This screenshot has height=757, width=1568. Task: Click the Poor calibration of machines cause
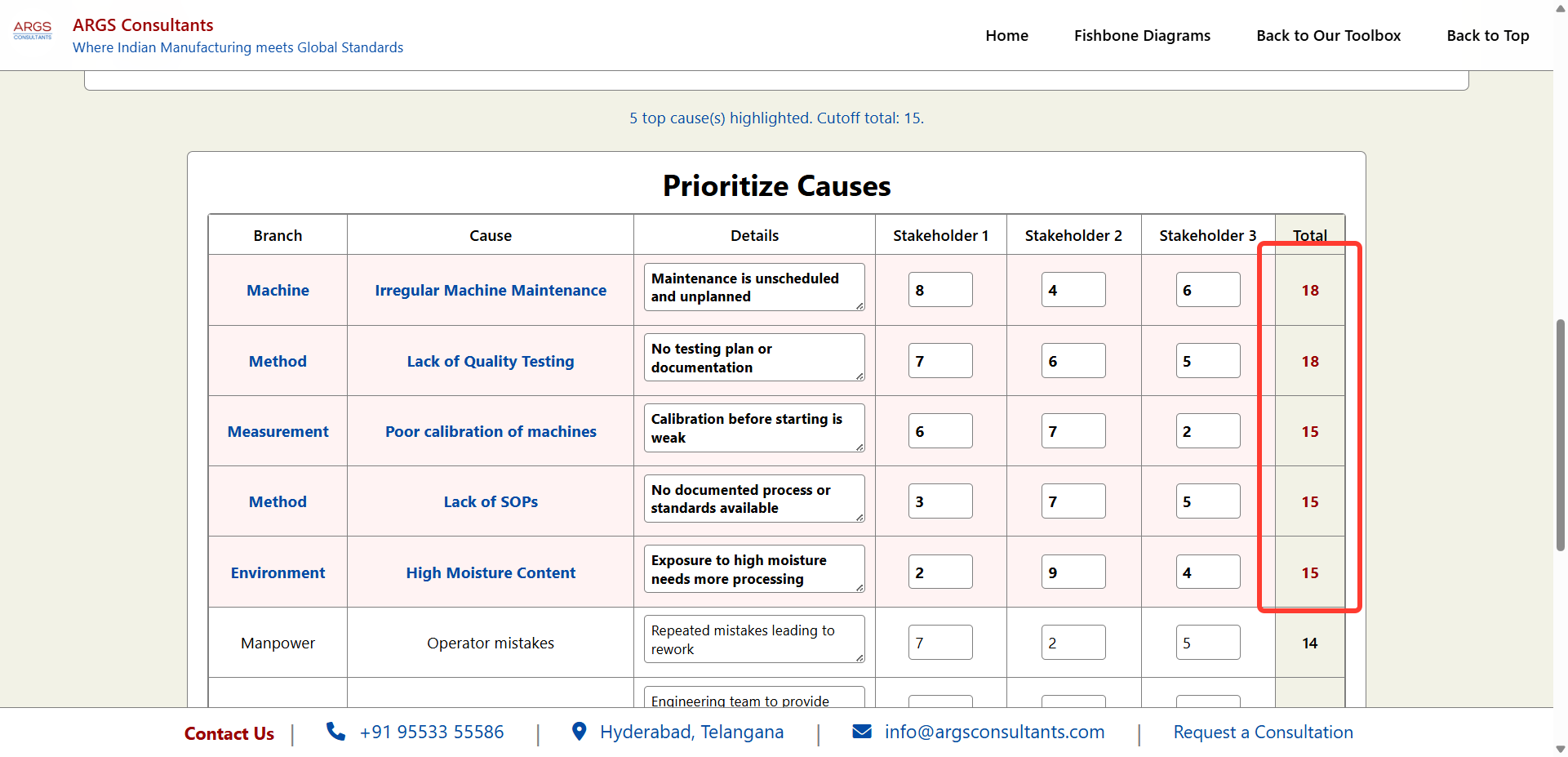tap(491, 431)
